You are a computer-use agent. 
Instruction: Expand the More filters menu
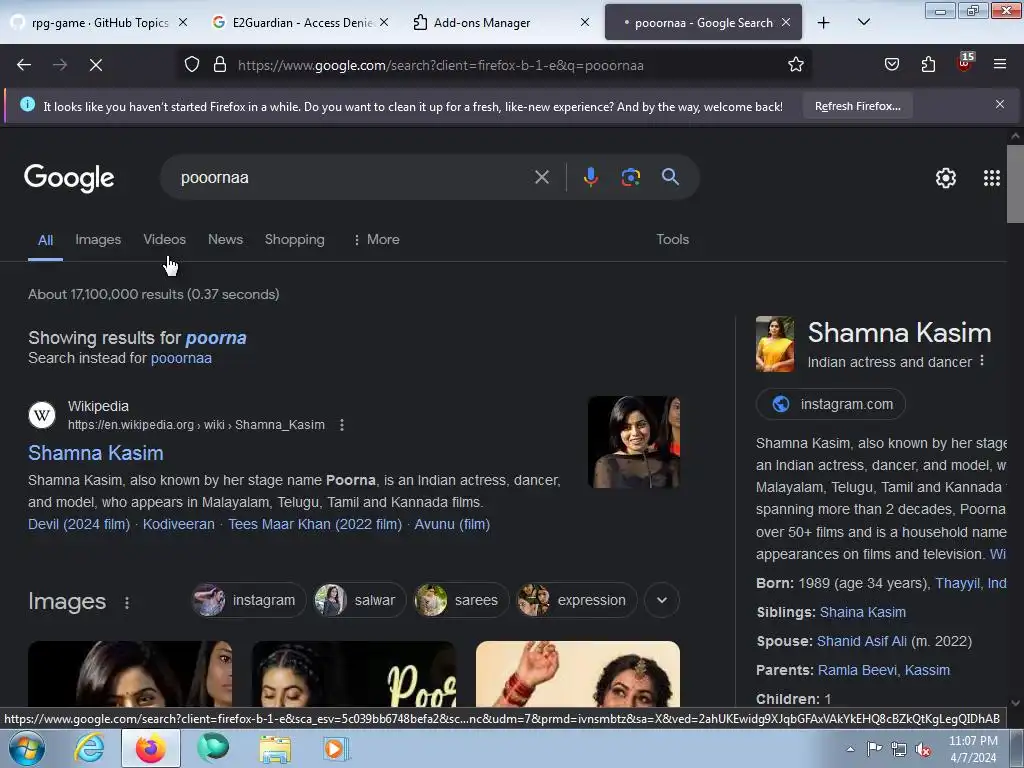click(x=376, y=240)
